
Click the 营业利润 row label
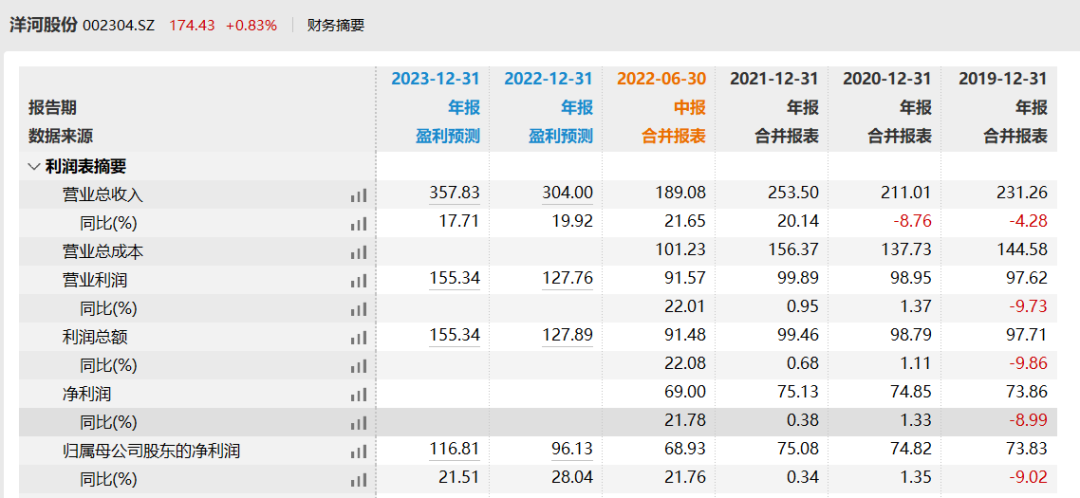pos(94,280)
